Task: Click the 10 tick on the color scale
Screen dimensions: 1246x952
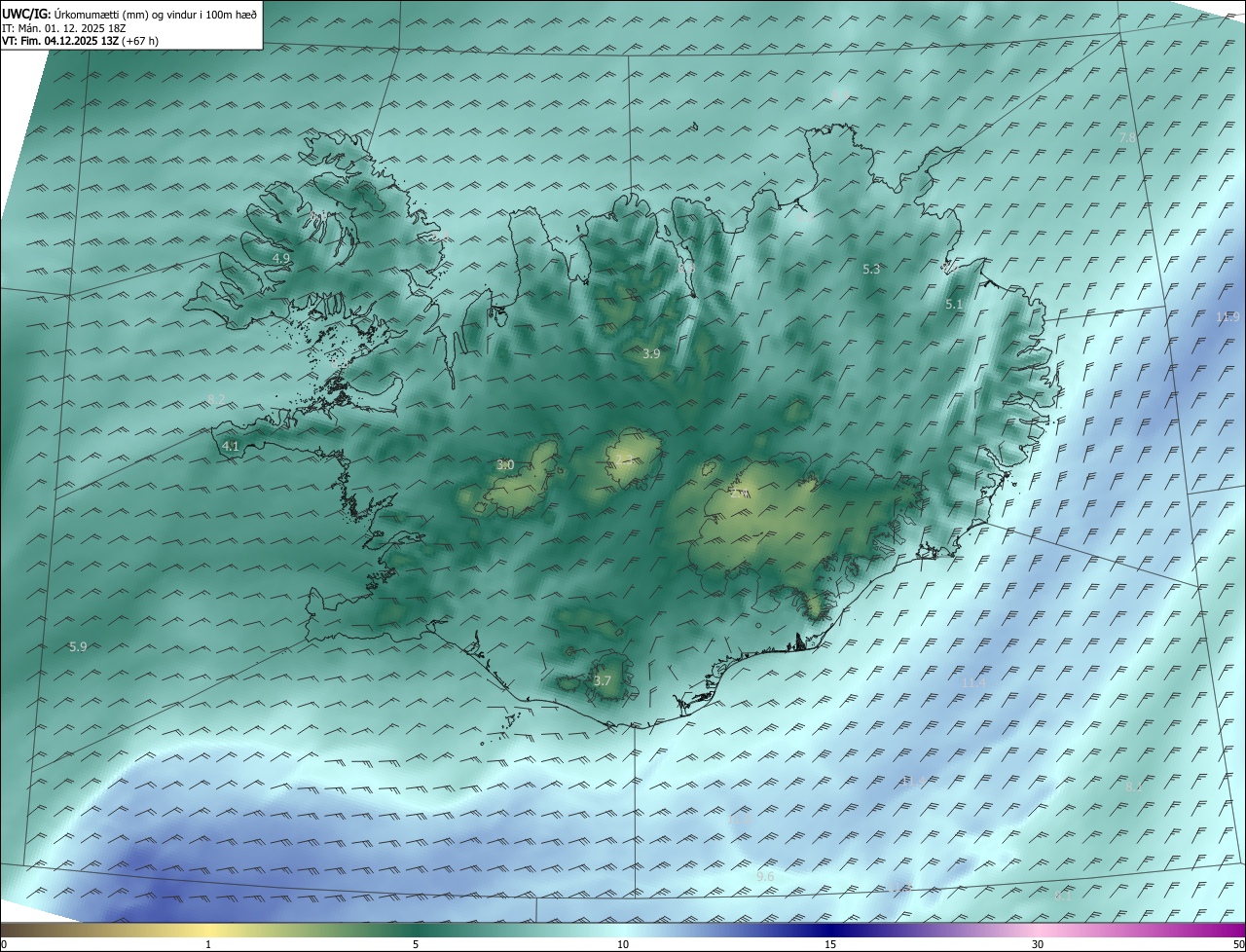Action: pos(623,945)
